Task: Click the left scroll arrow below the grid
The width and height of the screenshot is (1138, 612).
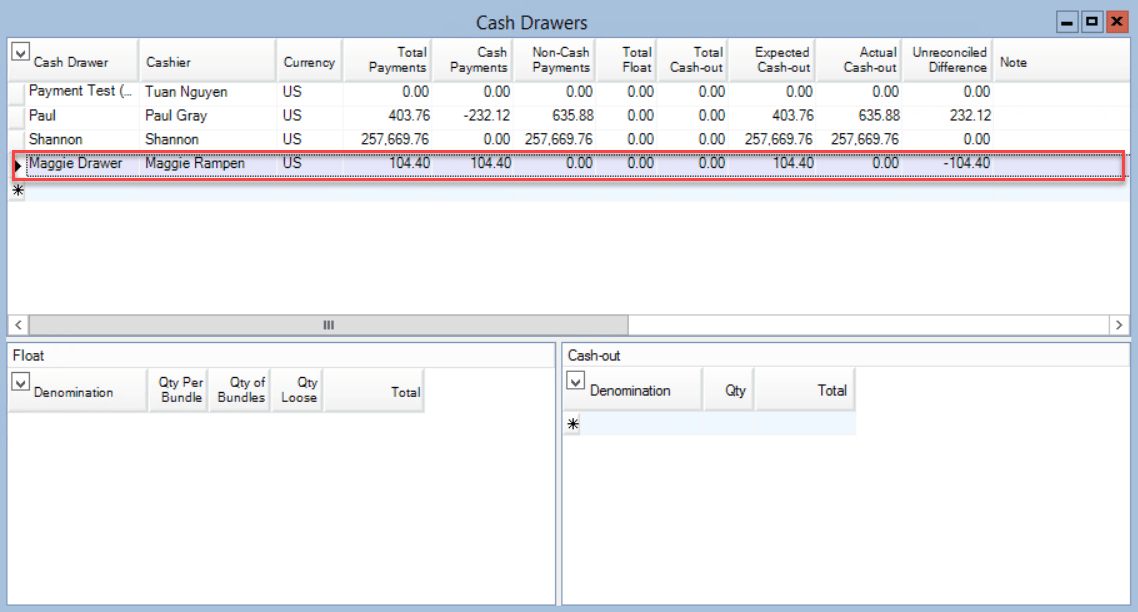Action: point(18,324)
